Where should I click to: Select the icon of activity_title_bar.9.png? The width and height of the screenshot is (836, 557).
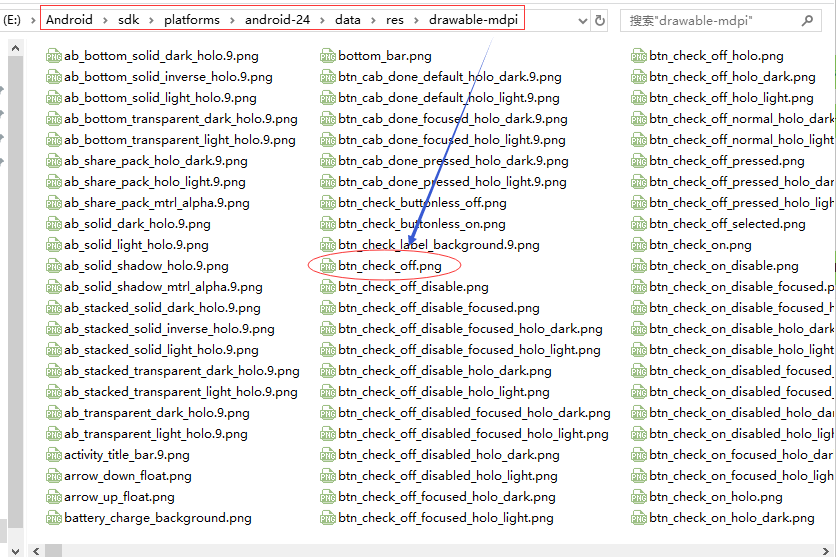pos(54,455)
